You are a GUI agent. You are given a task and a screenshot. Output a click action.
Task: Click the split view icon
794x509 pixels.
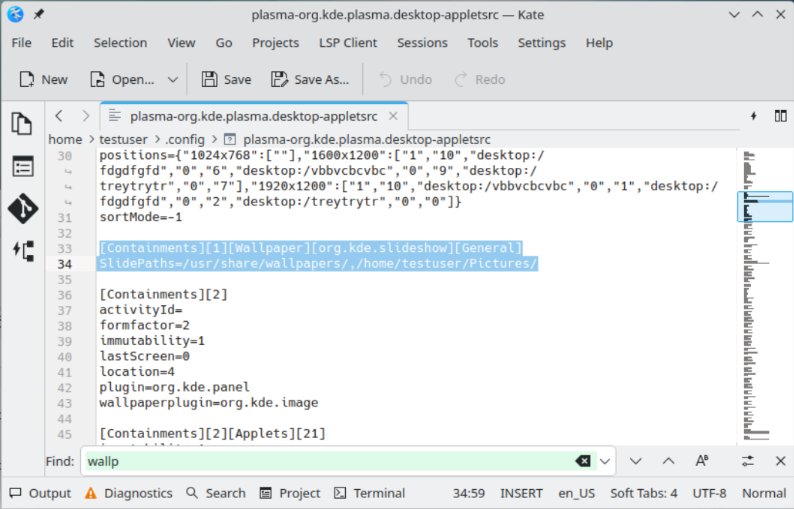pos(780,116)
